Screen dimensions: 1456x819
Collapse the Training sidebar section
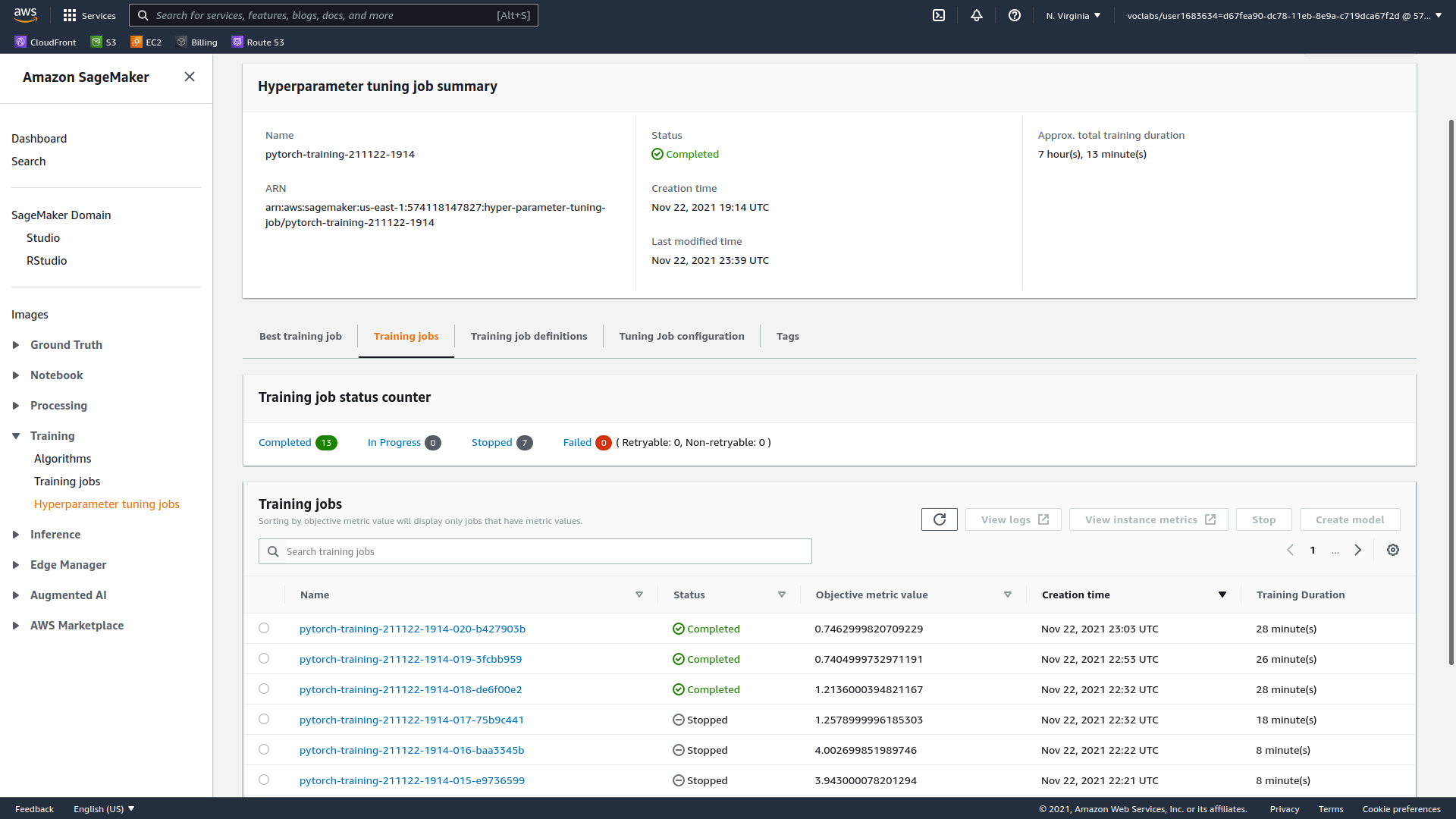point(16,436)
